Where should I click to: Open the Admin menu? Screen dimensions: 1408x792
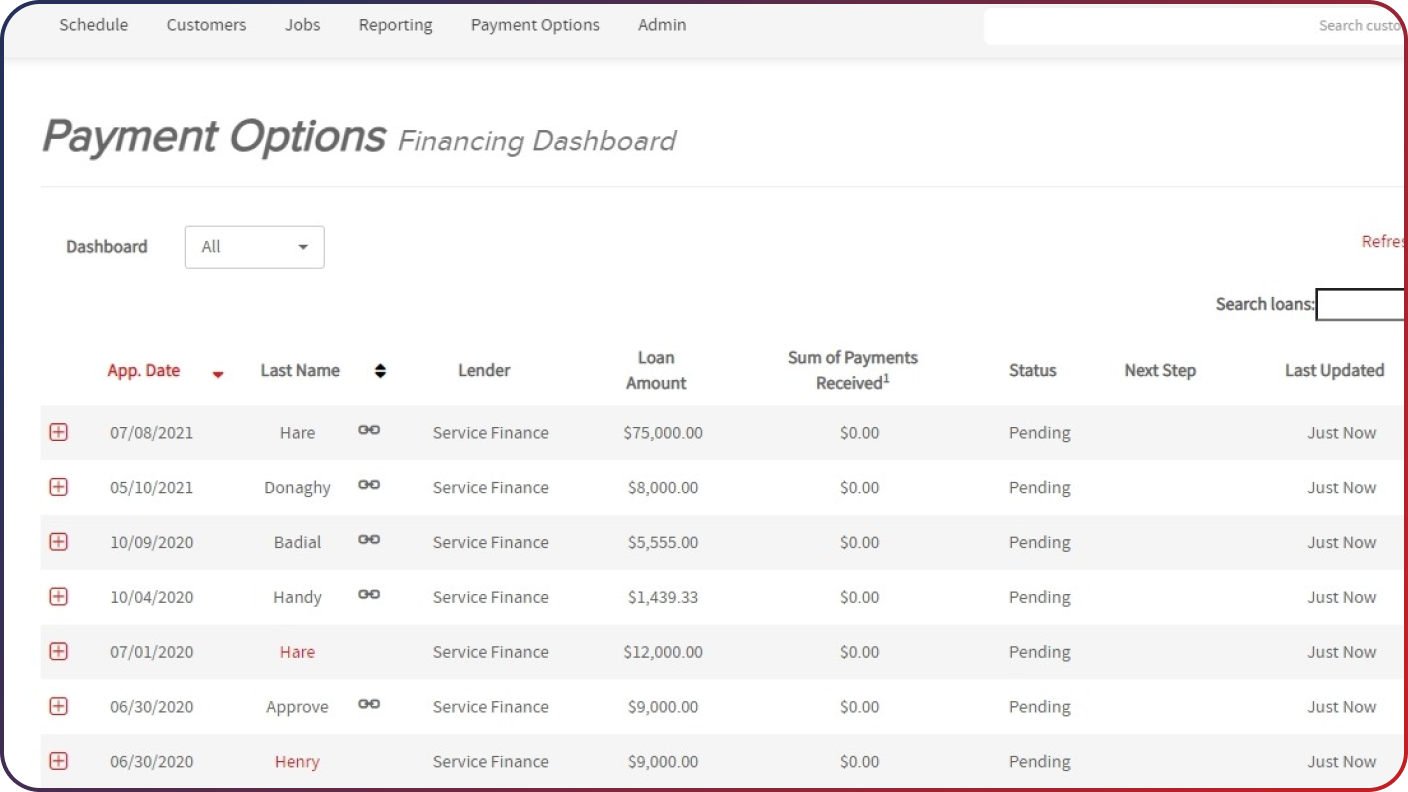662,25
